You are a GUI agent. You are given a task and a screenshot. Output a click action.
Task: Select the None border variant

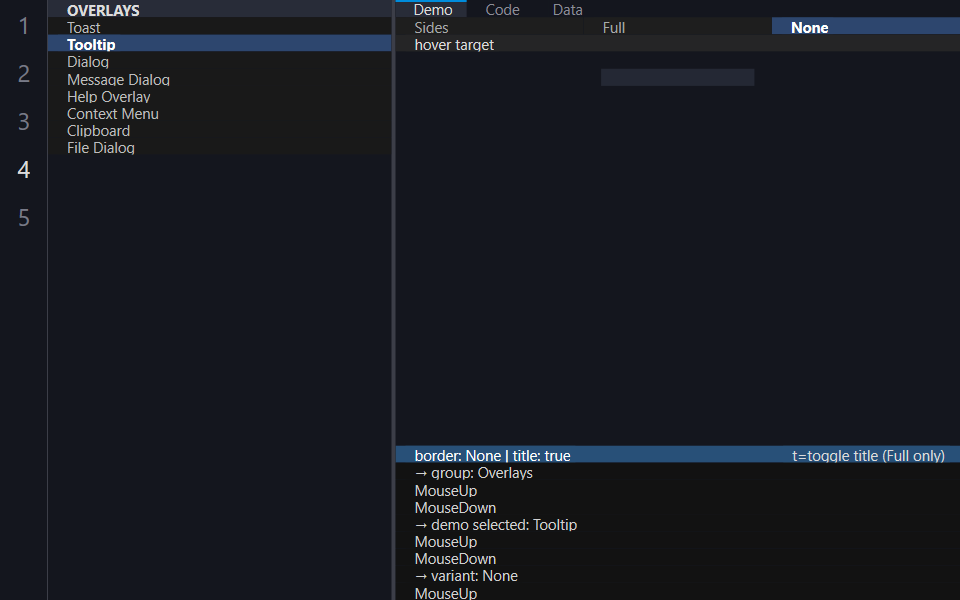[866, 28]
